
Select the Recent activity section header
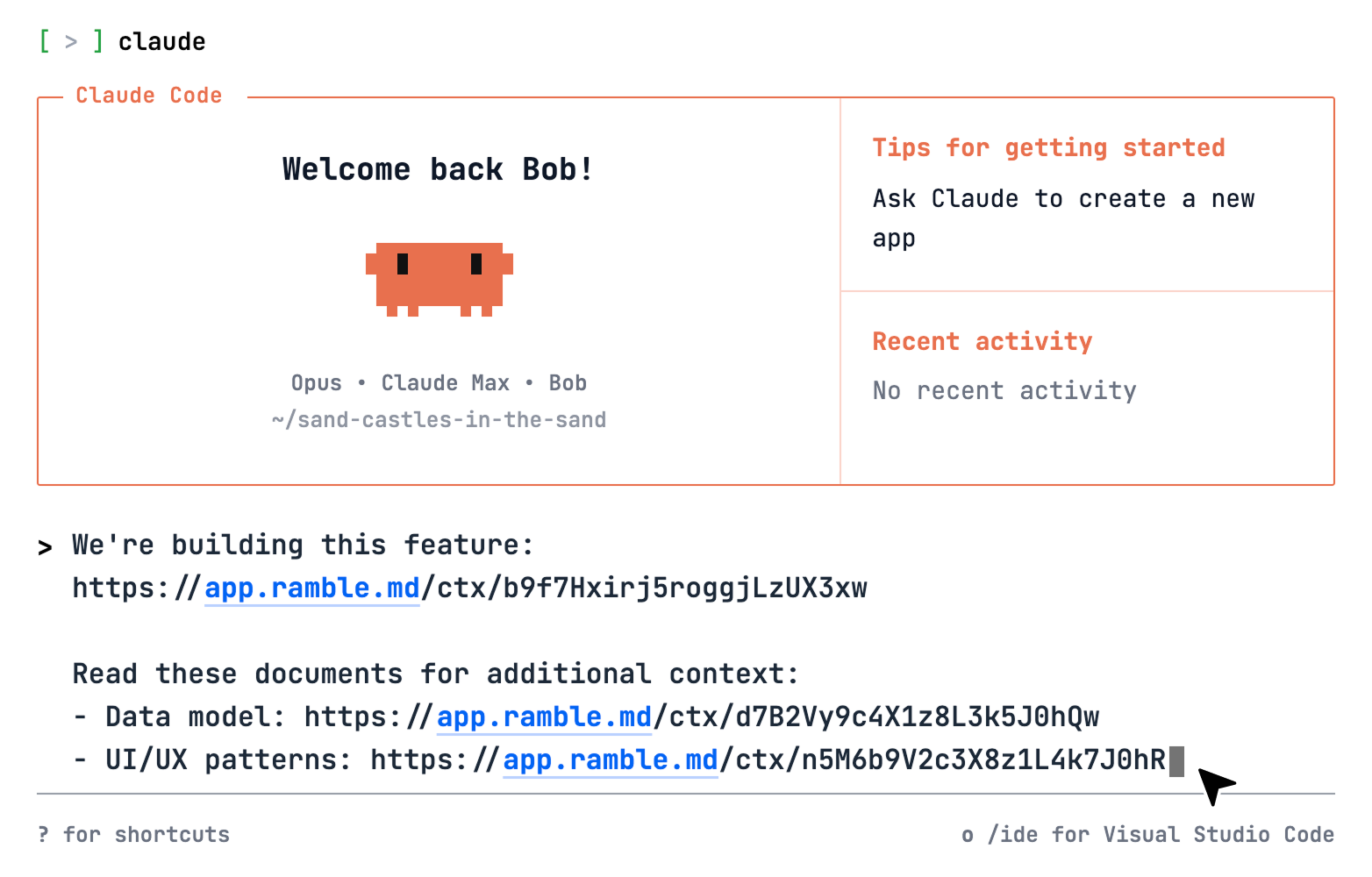point(983,341)
